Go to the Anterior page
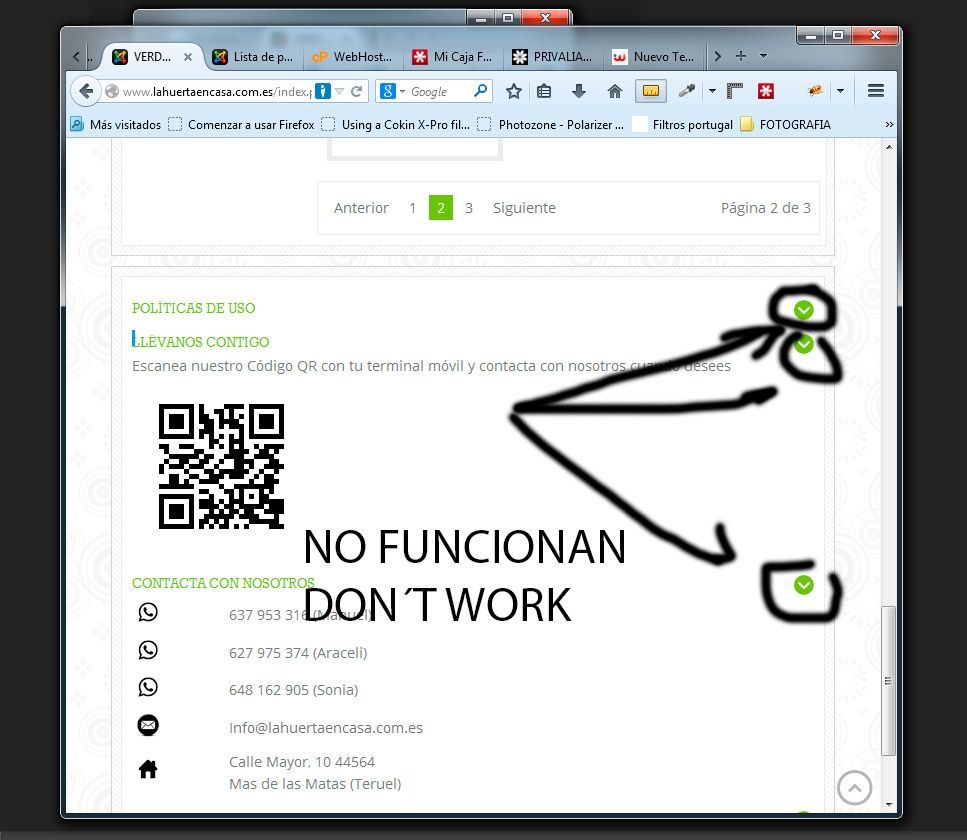The height and width of the screenshot is (840, 967). click(x=361, y=208)
